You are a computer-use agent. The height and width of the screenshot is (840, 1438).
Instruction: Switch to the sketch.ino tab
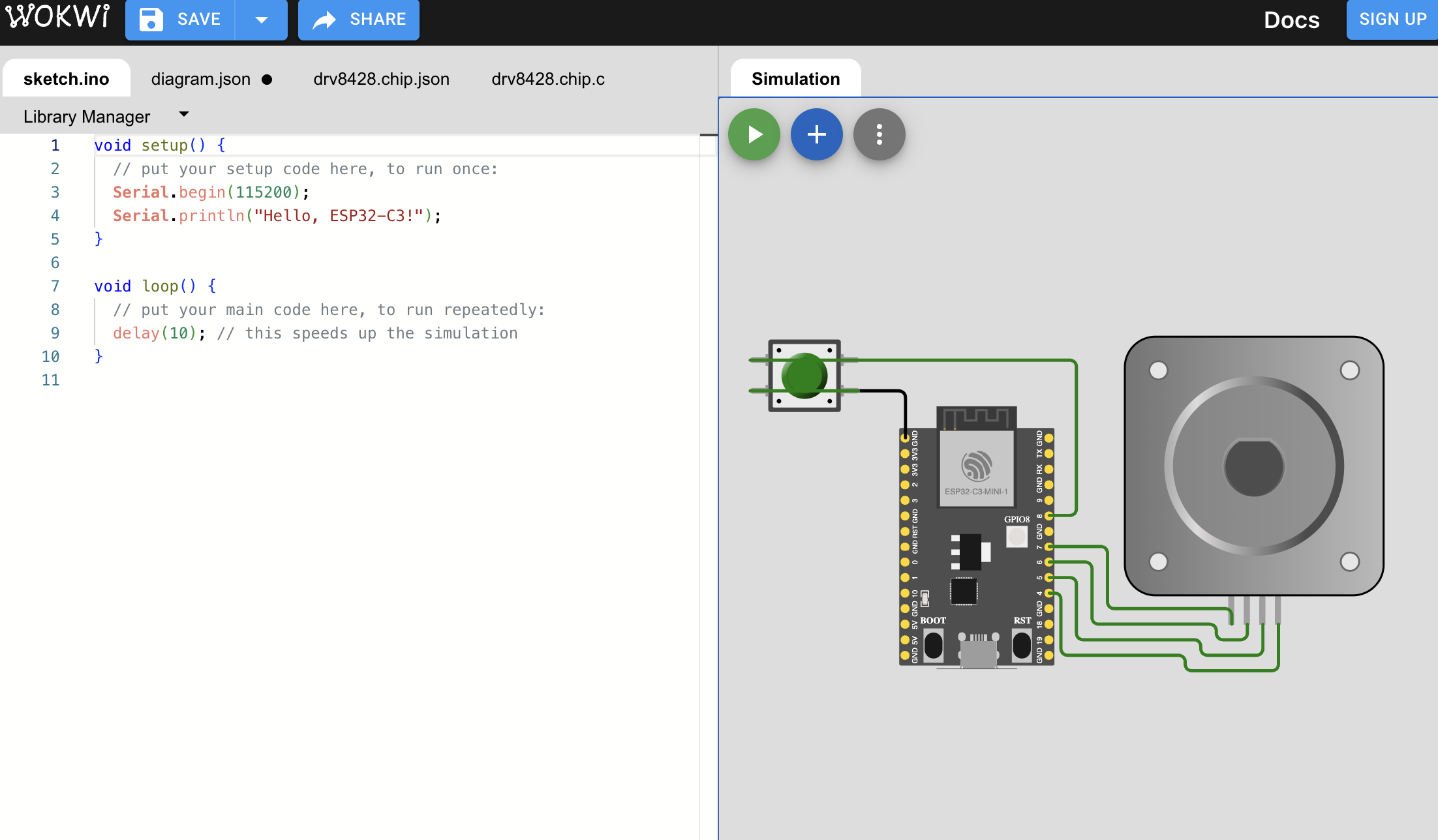[x=67, y=79]
